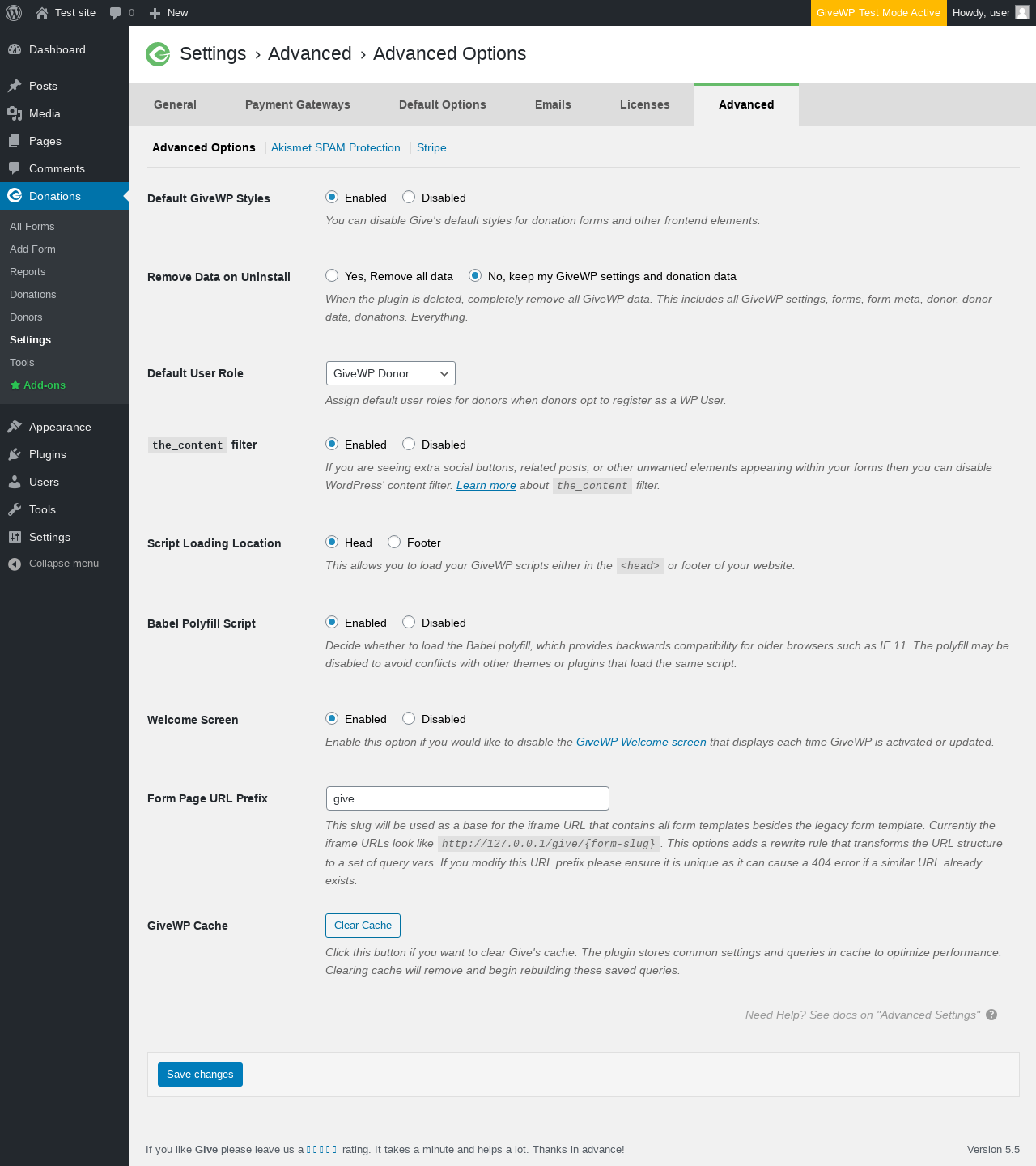Click the Settings sliders icon in sidebar

[x=15, y=537]
